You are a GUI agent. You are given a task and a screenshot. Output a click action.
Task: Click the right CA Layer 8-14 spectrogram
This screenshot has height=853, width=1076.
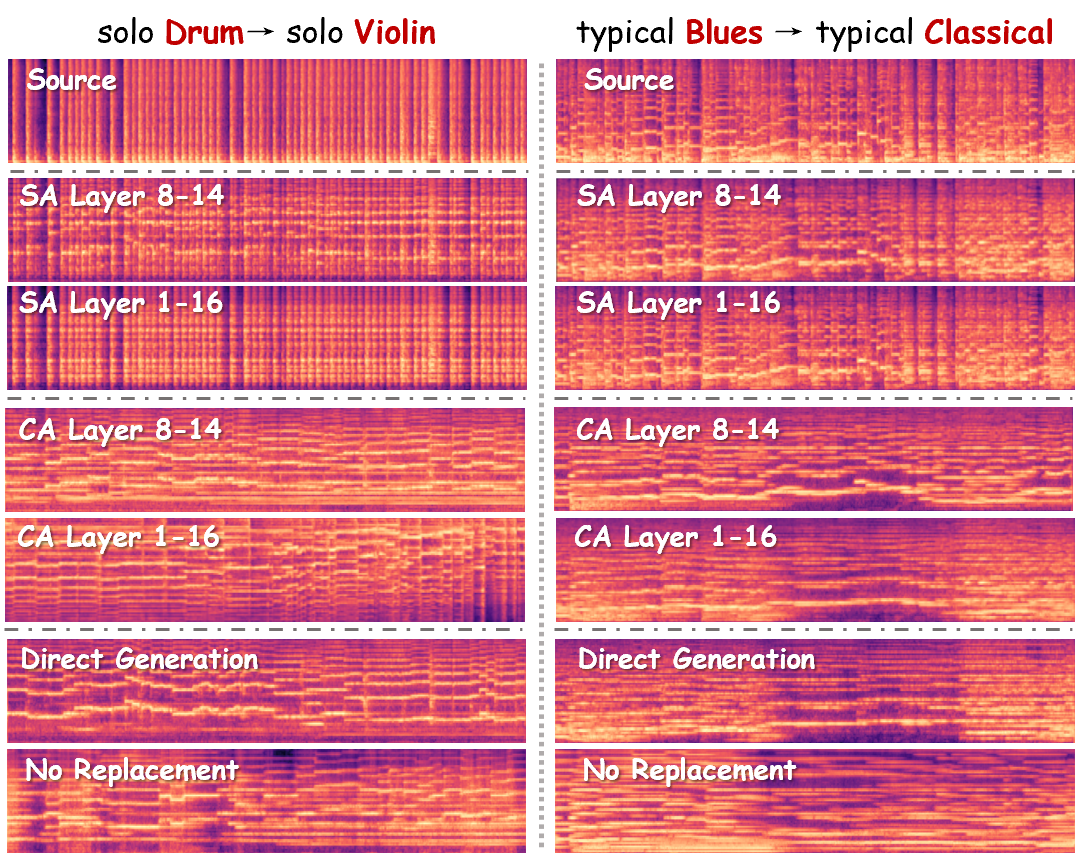pyautogui.click(x=813, y=458)
